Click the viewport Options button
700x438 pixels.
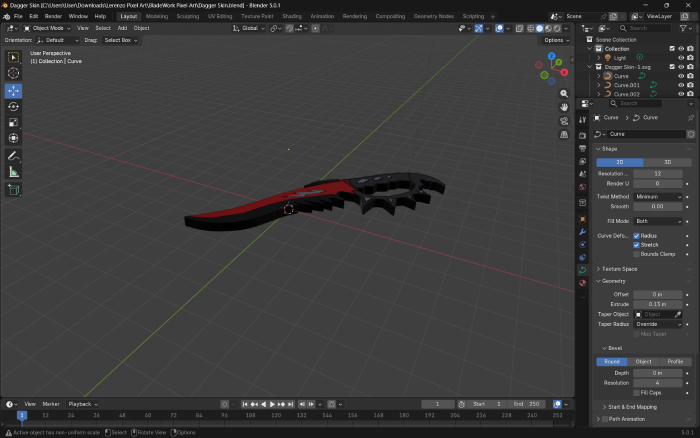556,40
